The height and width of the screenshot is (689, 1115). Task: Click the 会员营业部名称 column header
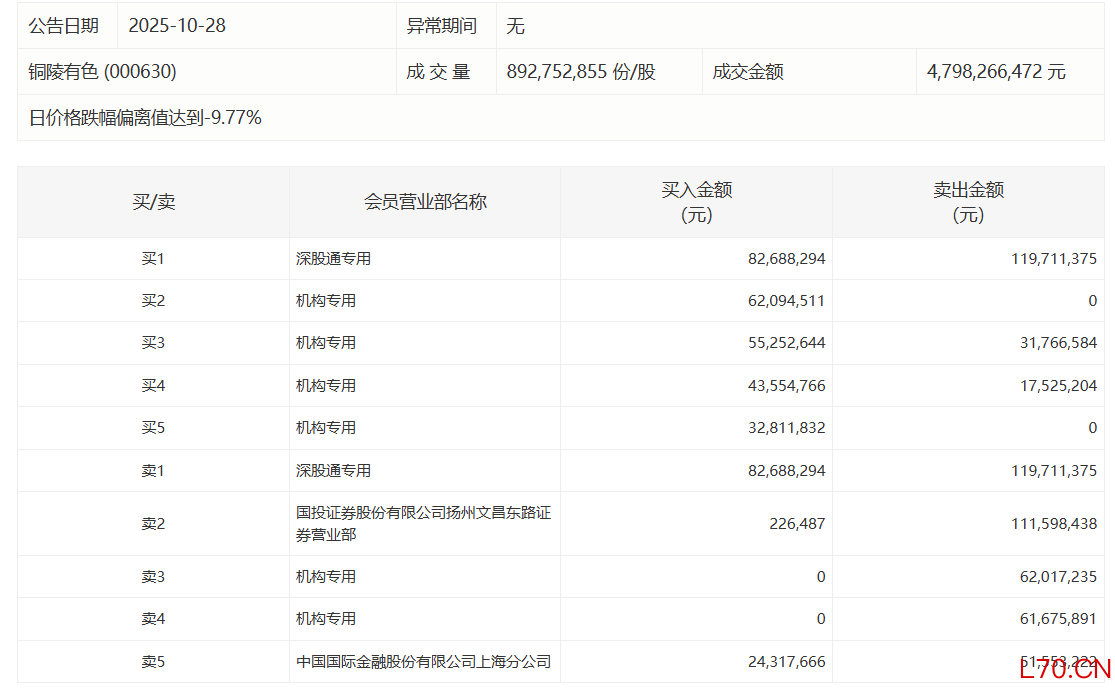coord(425,202)
